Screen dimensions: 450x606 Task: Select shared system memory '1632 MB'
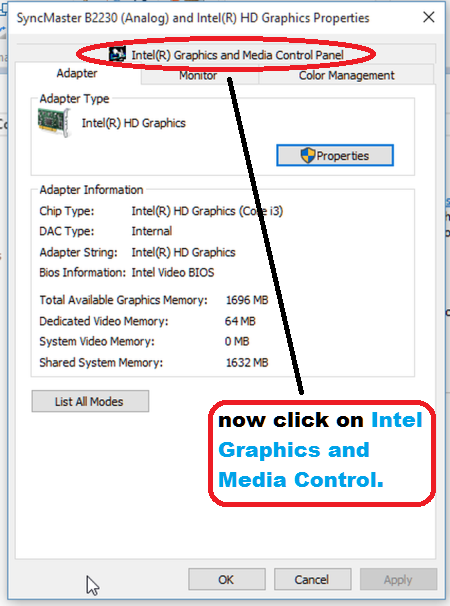point(247,363)
